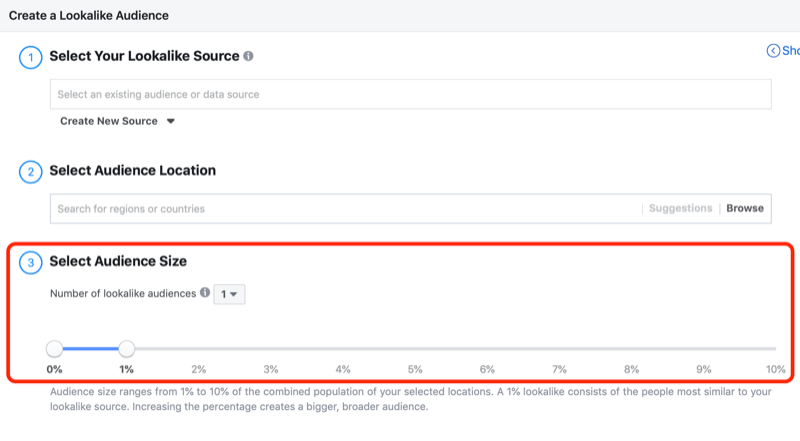Select the 9% mark on audience slider
The image size is (800, 441).
[703, 349]
